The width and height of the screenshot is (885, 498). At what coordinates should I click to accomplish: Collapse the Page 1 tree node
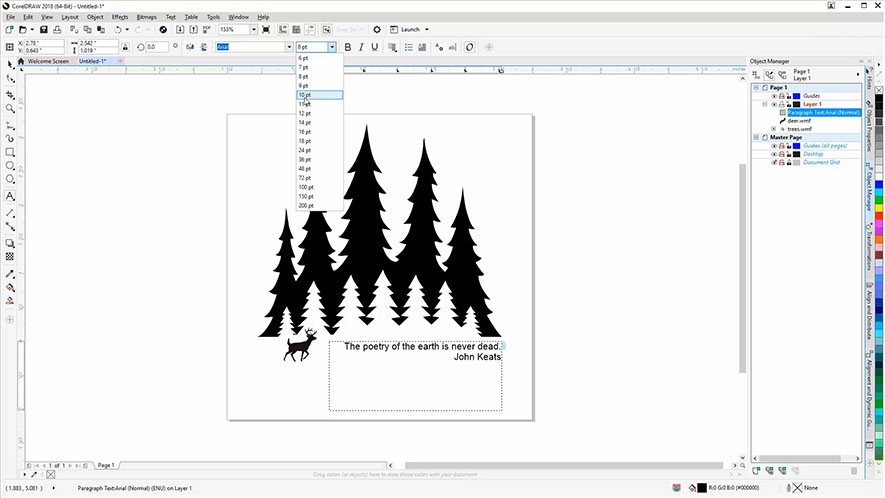[755, 88]
